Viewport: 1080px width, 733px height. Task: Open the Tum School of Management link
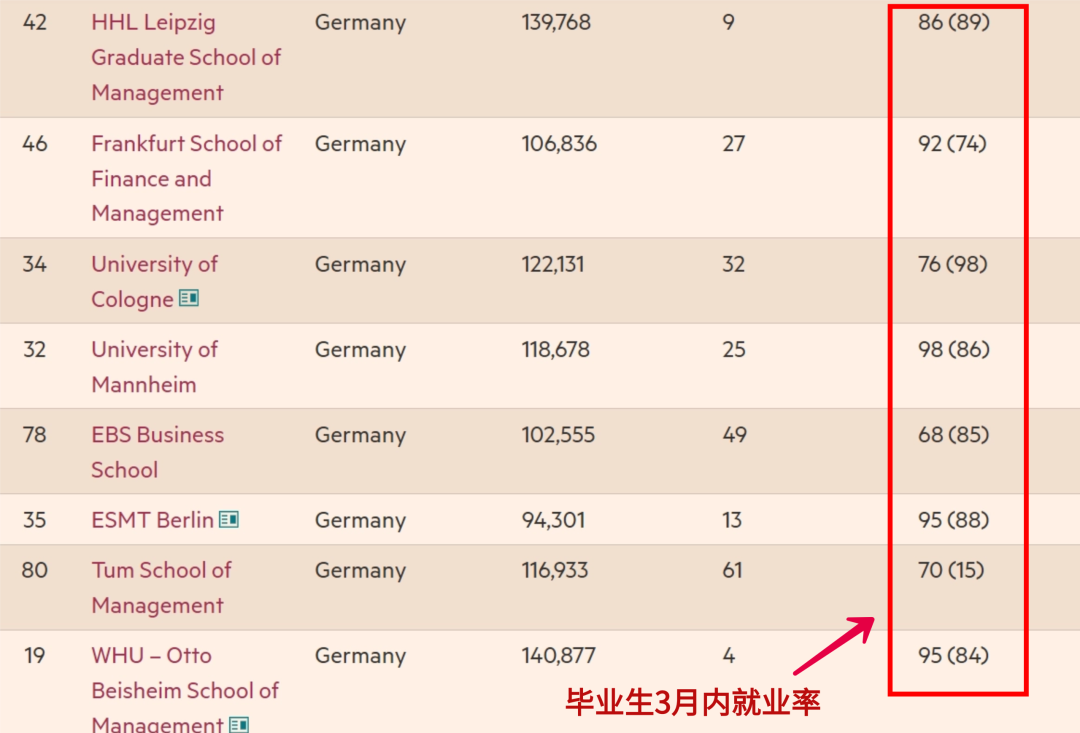(161, 587)
